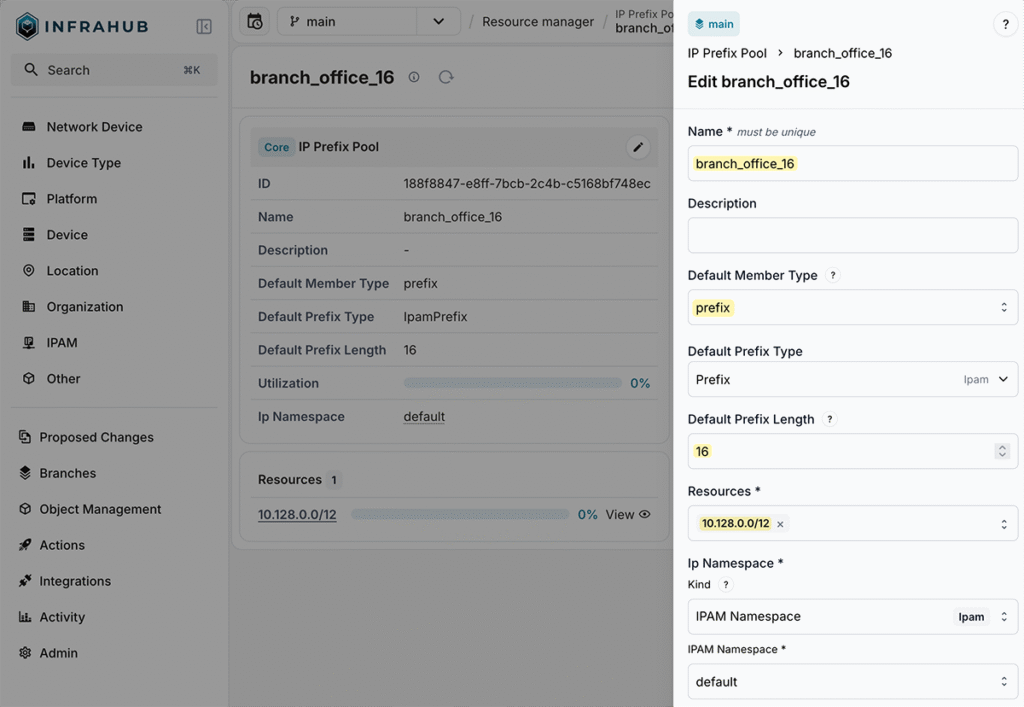Click the info icon beside branch_office_16 title
Viewport: 1024px width, 707px height.
click(413, 77)
